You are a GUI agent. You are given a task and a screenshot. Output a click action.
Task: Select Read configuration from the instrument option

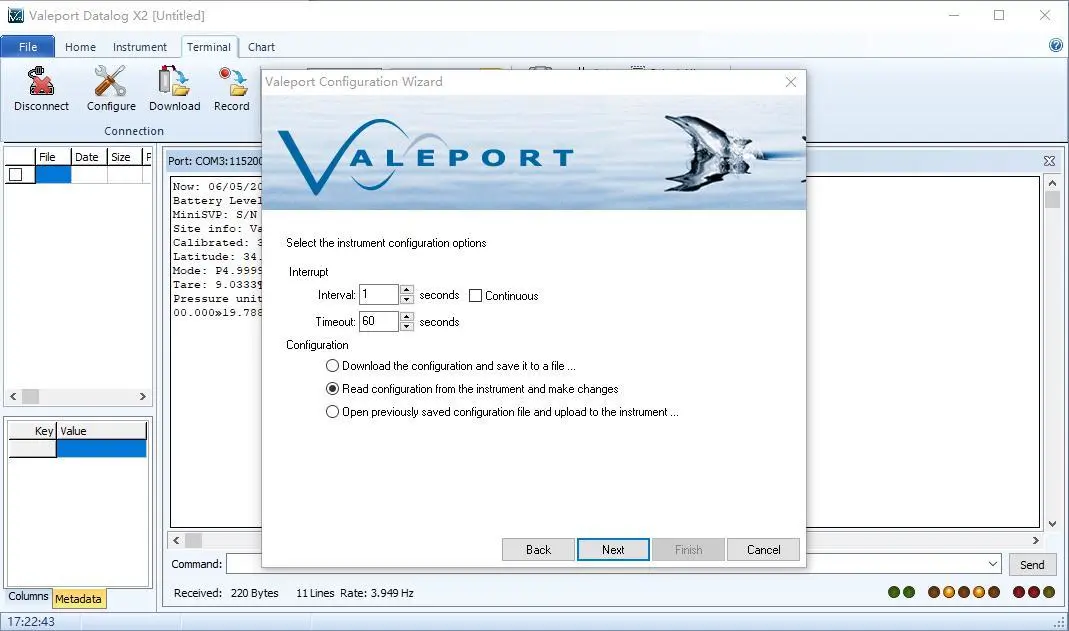tap(332, 389)
